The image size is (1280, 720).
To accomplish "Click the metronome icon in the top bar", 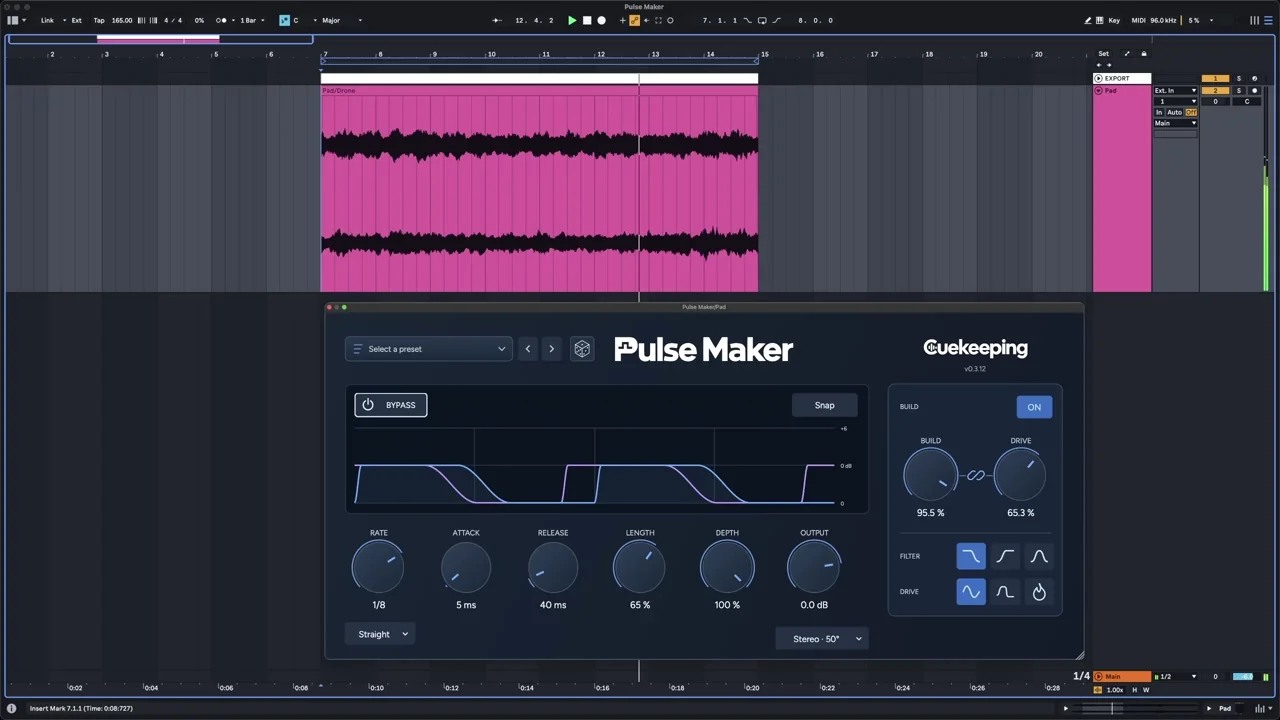I will [x=222, y=20].
